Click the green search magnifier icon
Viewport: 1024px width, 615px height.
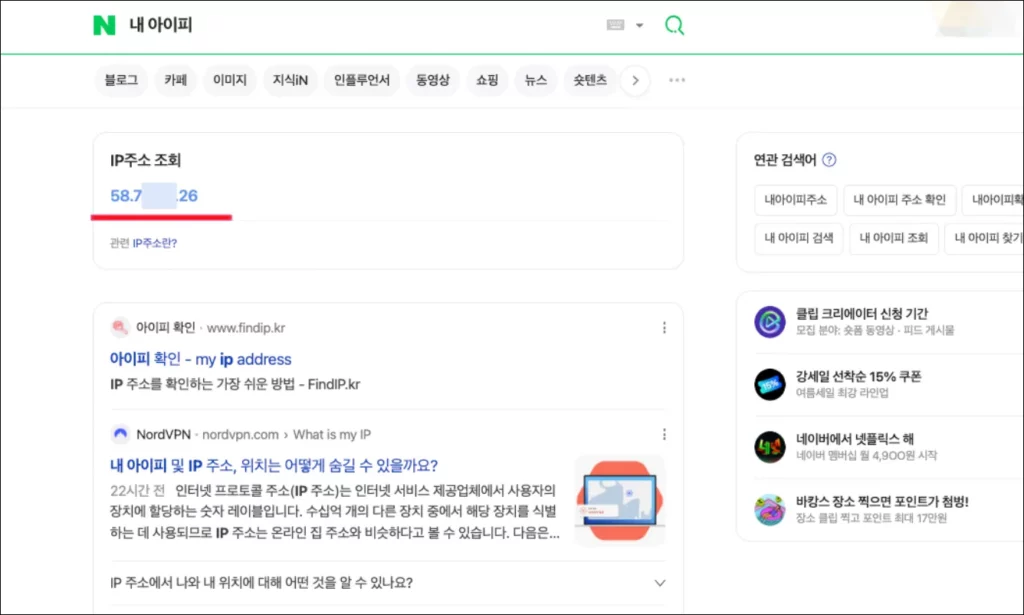[x=674, y=25]
